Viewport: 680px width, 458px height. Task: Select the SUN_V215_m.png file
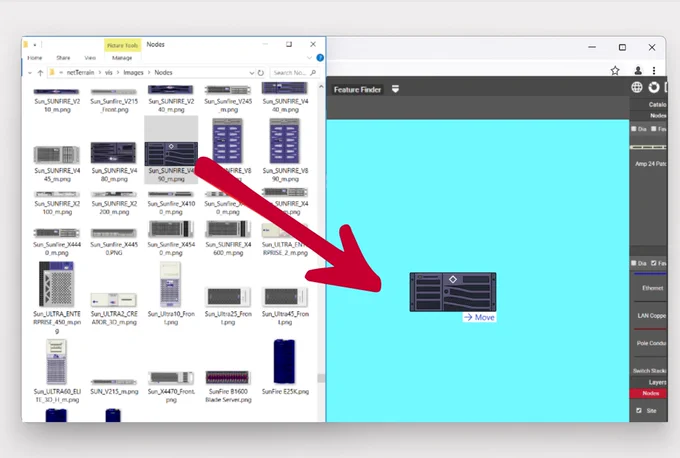pyautogui.click(x=114, y=387)
